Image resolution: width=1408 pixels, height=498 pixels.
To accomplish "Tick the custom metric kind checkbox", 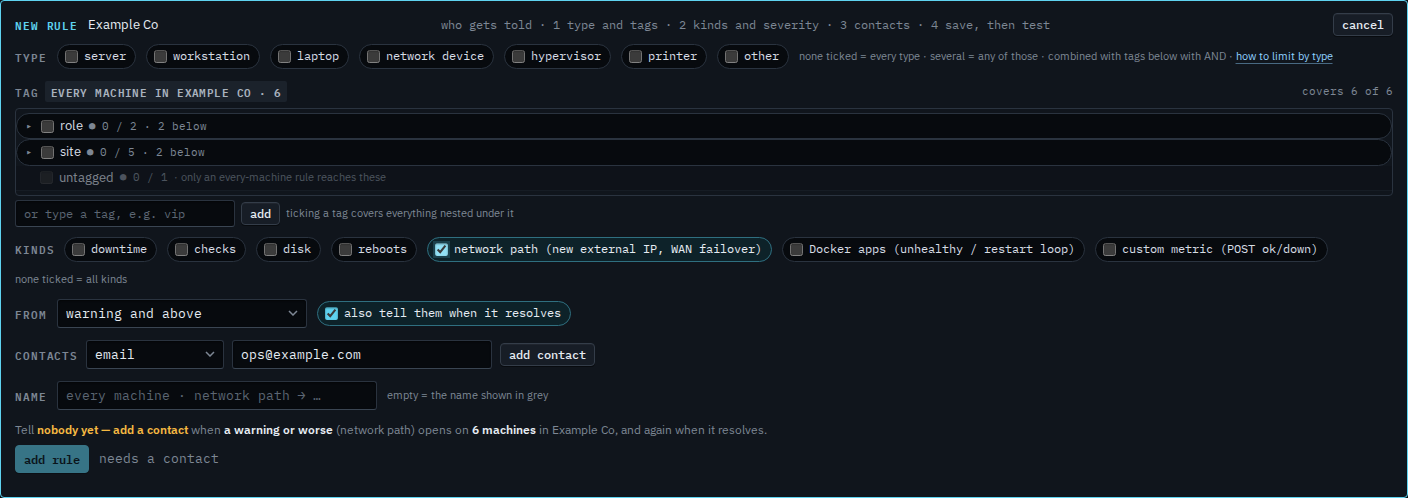I will click(1109, 250).
